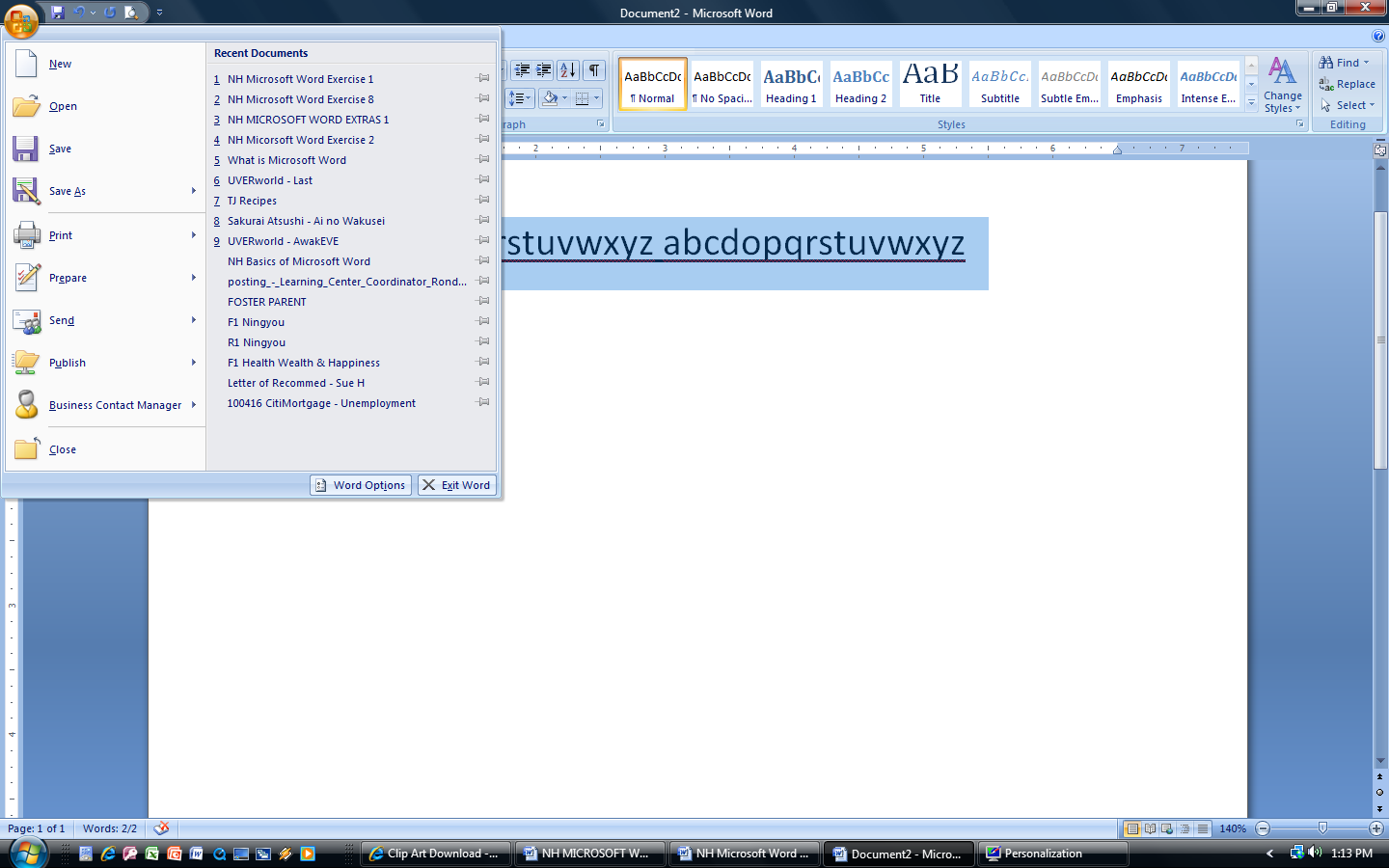The width and height of the screenshot is (1389, 868).
Task: Open the Select dropdown in Editing group
Action: 1348,105
